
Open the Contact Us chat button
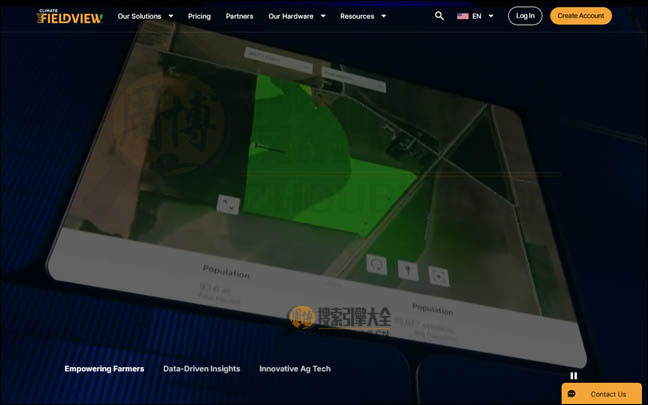coord(601,394)
